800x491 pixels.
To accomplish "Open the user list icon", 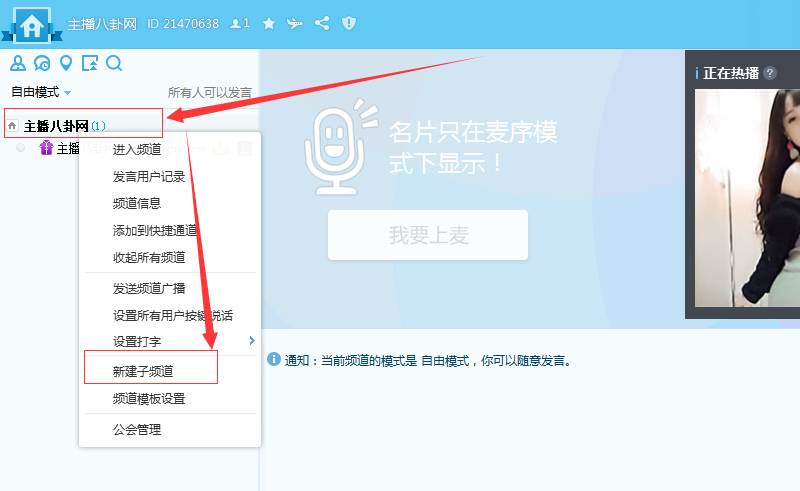I will [17, 64].
